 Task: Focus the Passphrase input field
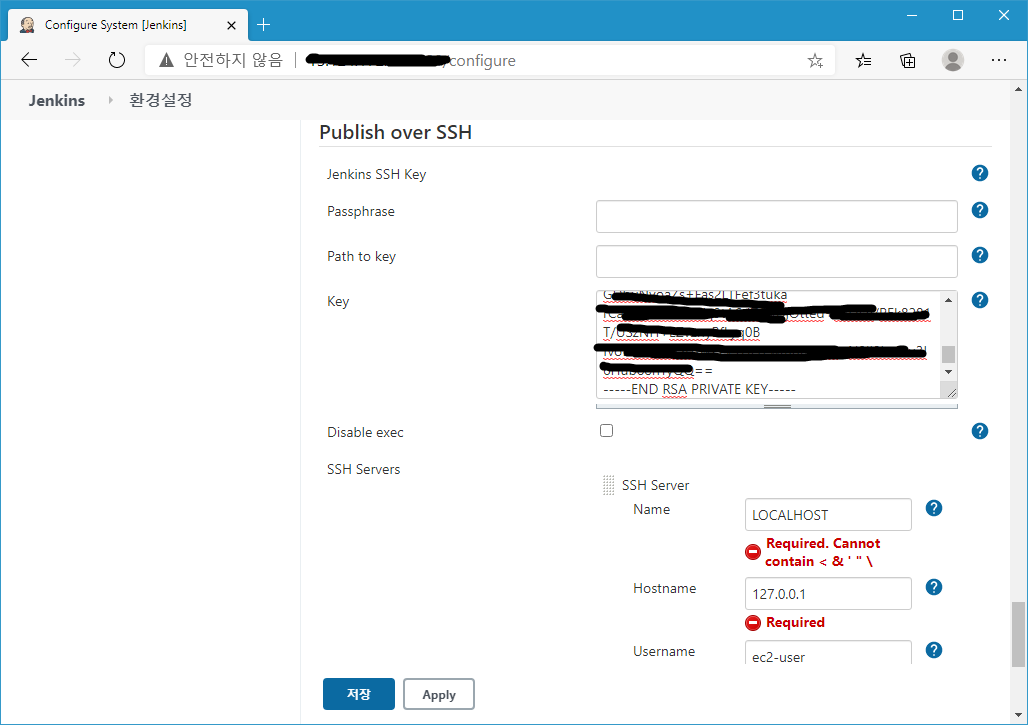(776, 216)
